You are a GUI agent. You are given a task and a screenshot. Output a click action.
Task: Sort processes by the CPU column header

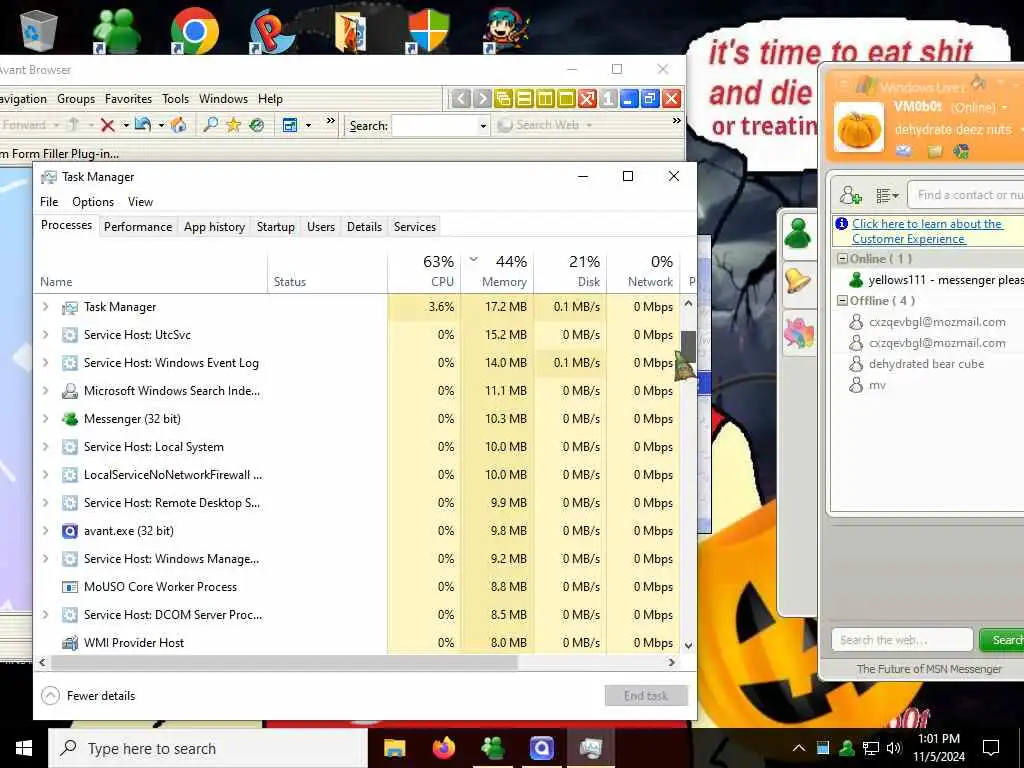(424, 271)
